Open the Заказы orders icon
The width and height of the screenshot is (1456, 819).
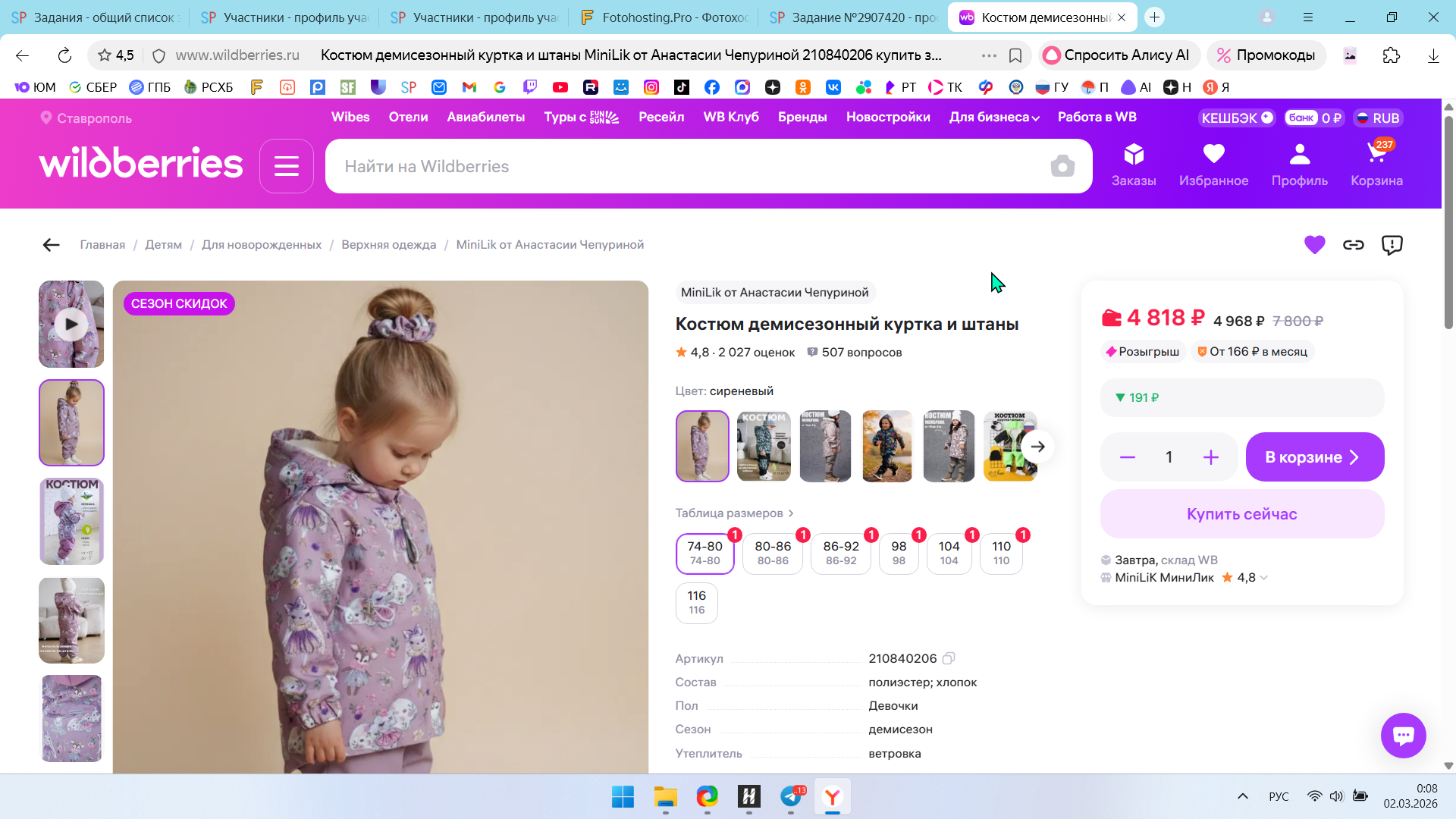(1134, 163)
